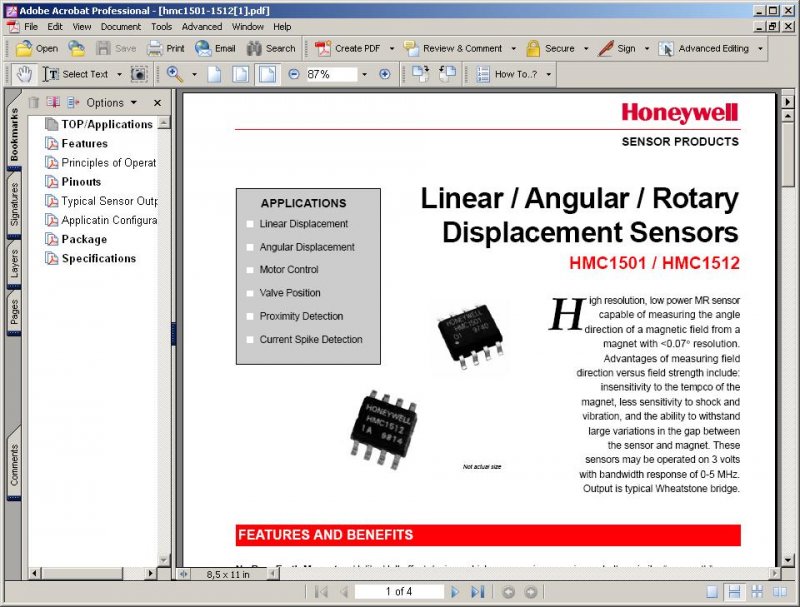Open the Document menu
The image size is (800, 607).
point(120,27)
